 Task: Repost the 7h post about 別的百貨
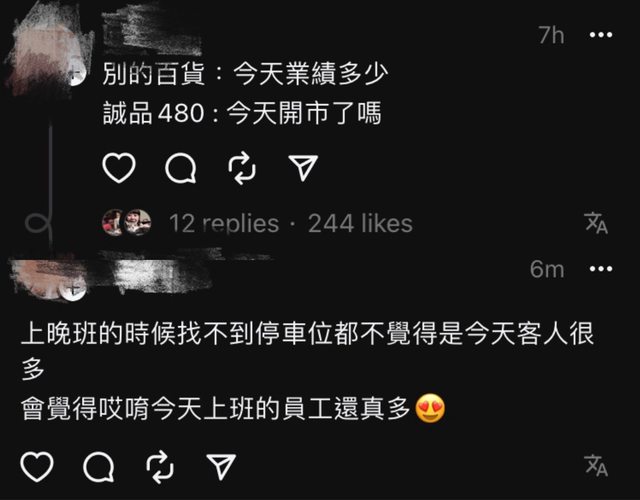242,168
